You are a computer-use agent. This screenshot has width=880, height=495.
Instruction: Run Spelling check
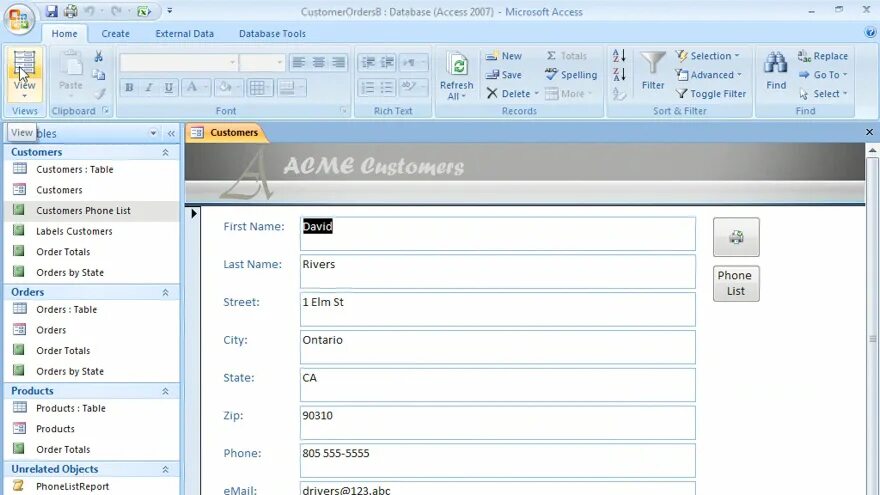(571, 75)
